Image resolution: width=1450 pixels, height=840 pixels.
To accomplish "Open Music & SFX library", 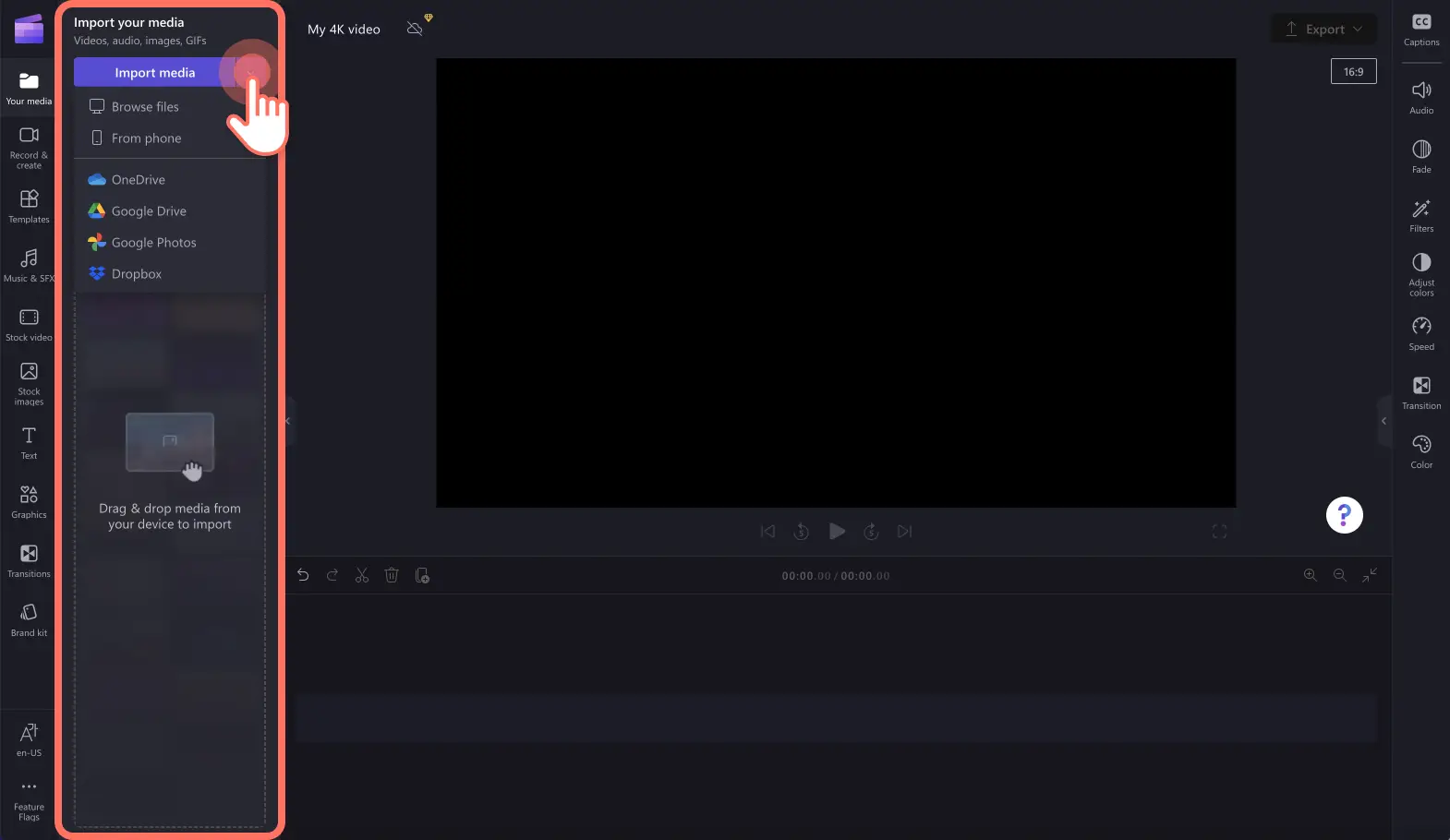I will [29, 265].
